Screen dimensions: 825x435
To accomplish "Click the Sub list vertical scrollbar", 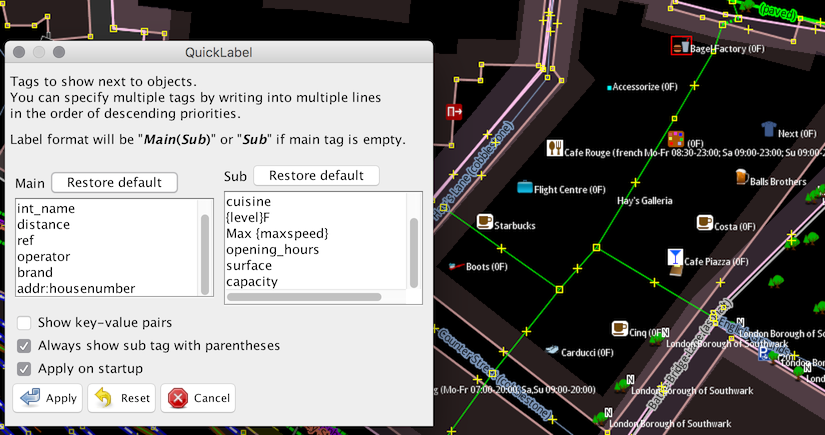I will pyautogui.click(x=414, y=252).
